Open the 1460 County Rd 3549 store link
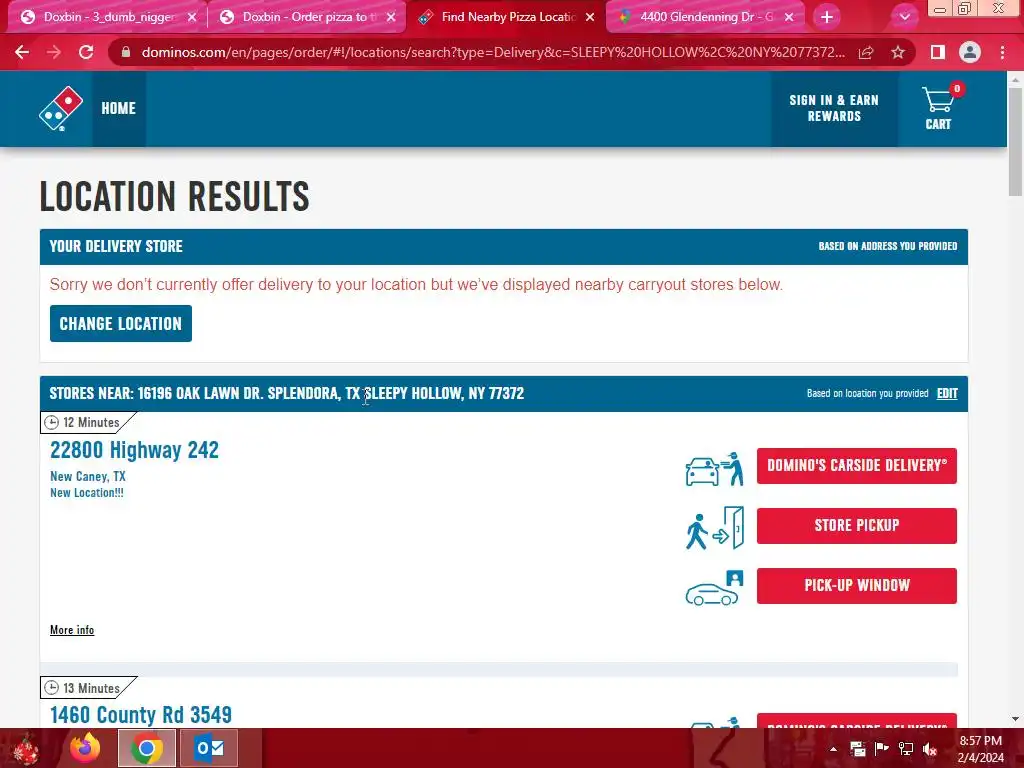The width and height of the screenshot is (1024, 768). pos(141,714)
